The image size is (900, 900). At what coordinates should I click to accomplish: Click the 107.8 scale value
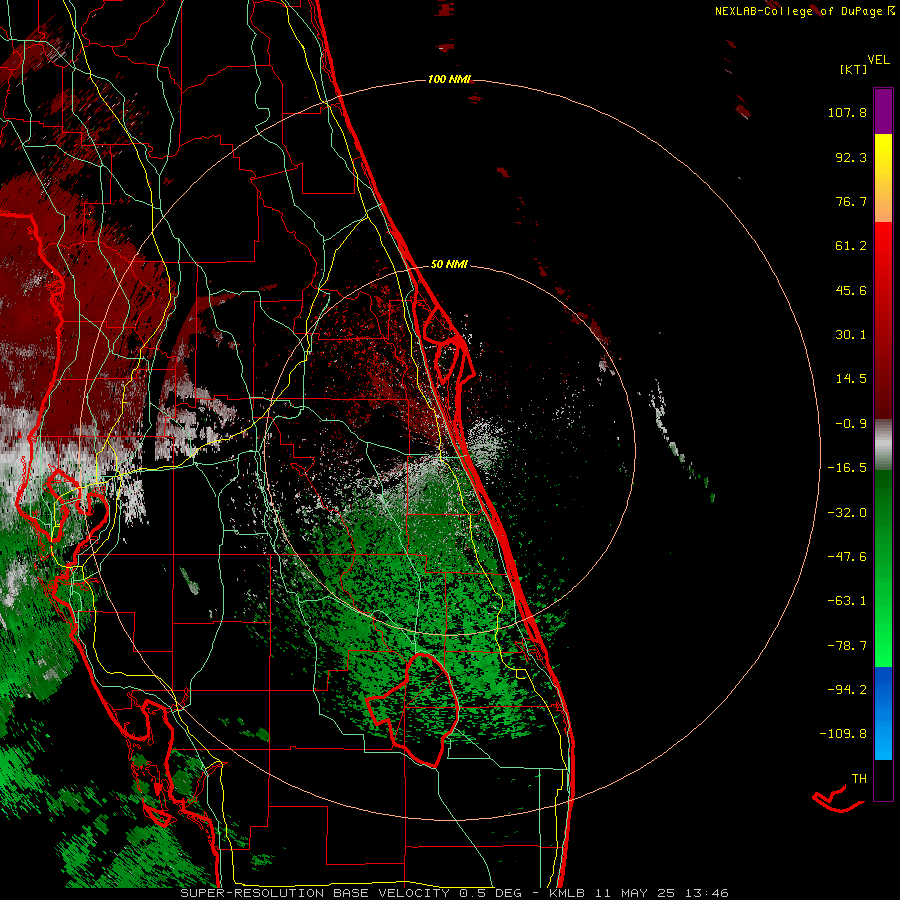click(x=847, y=113)
